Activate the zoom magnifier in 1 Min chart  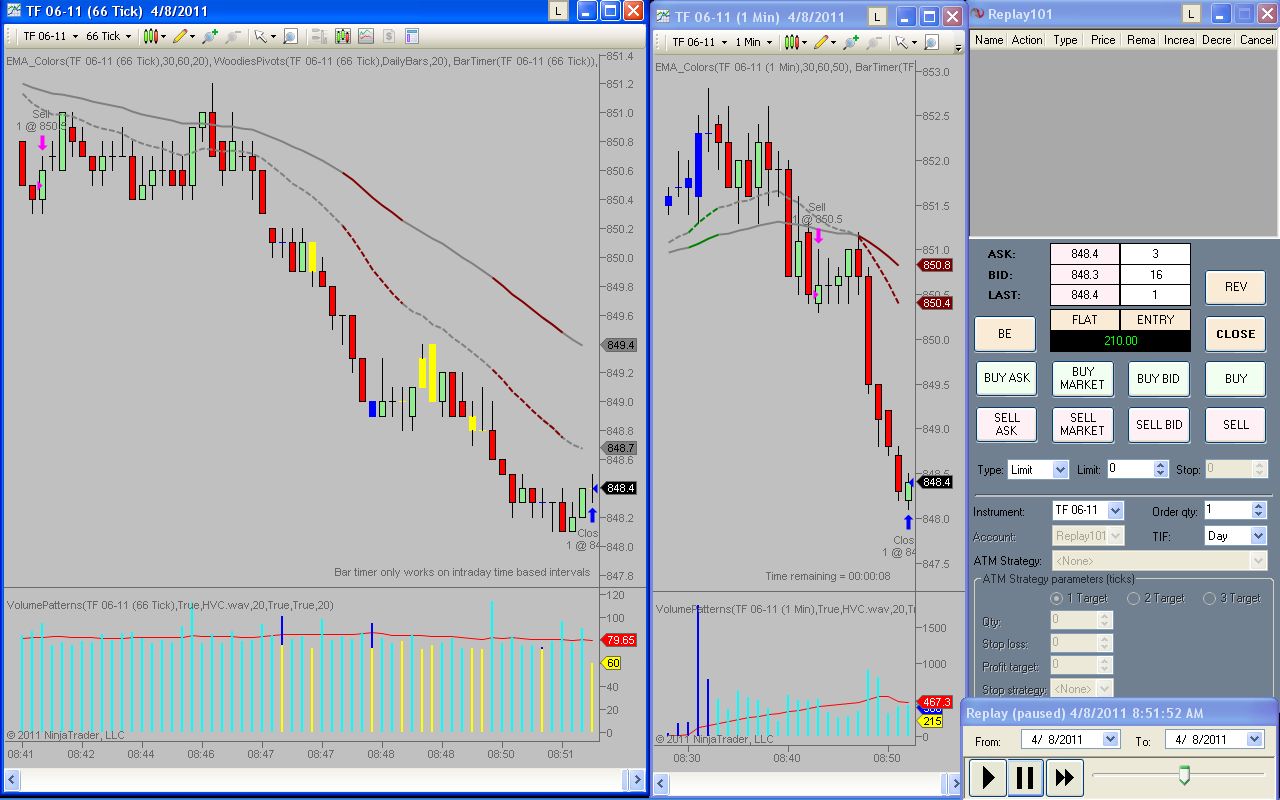931,42
